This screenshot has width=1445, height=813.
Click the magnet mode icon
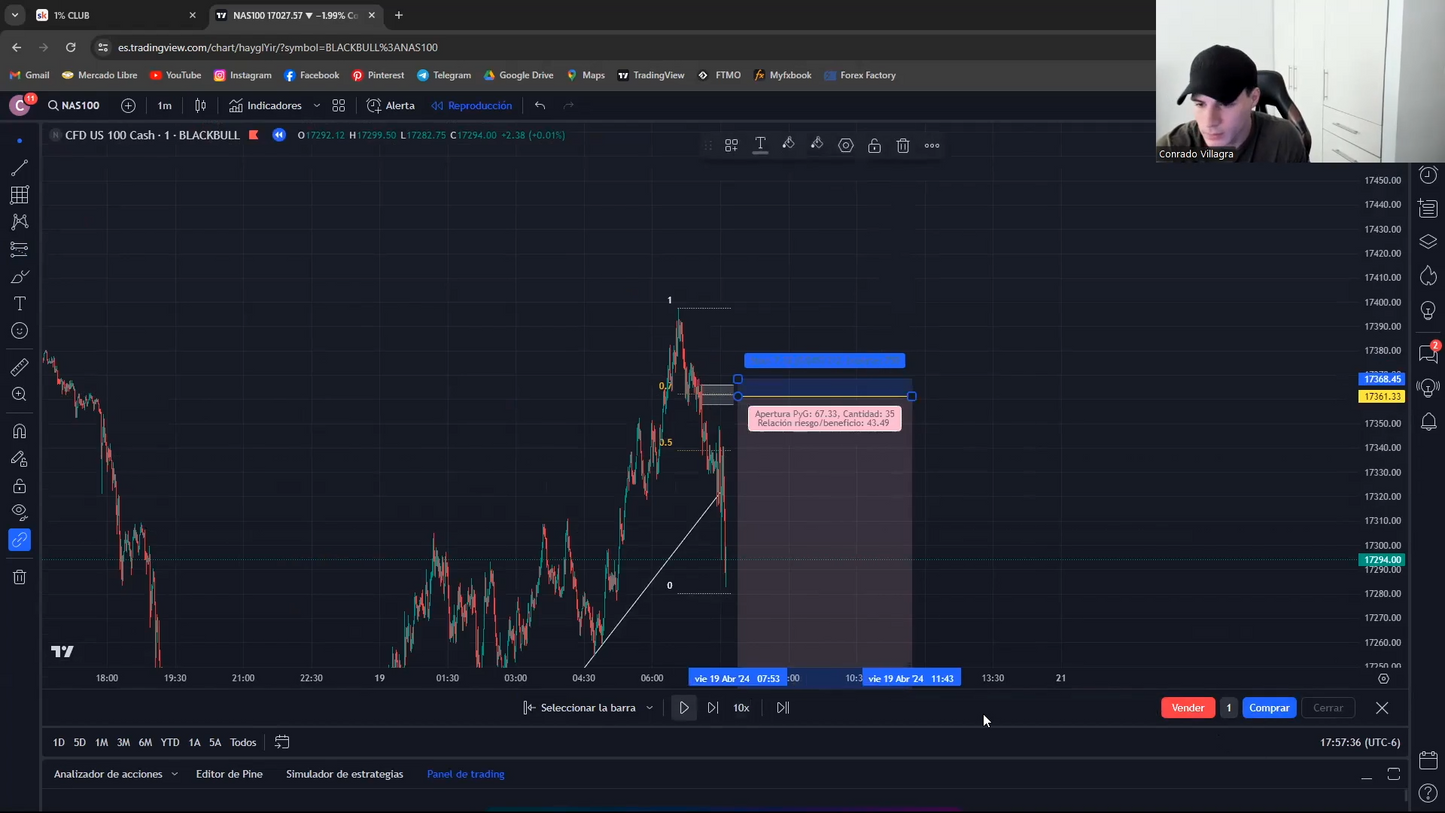coord(19,432)
